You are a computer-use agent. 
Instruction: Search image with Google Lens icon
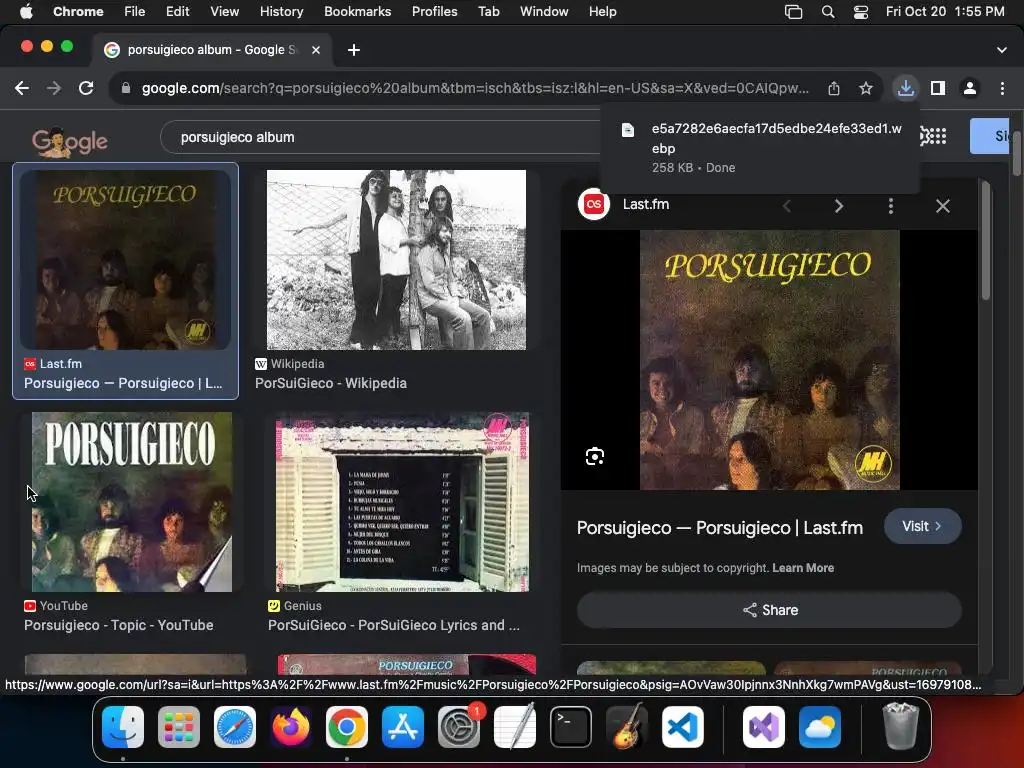click(x=594, y=456)
